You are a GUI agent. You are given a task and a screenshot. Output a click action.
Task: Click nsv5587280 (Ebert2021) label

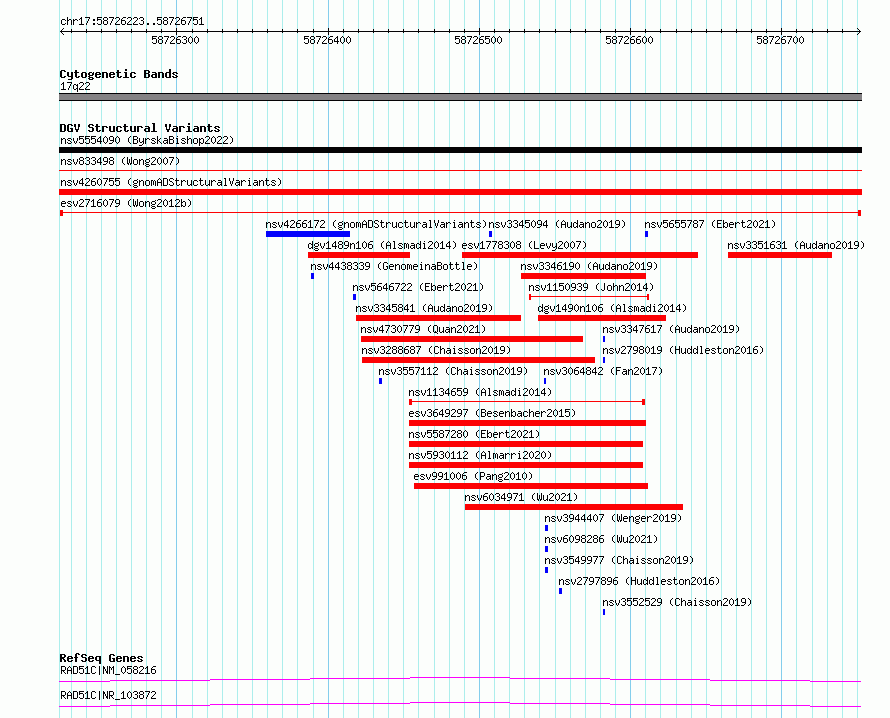[x=474, y=434]
